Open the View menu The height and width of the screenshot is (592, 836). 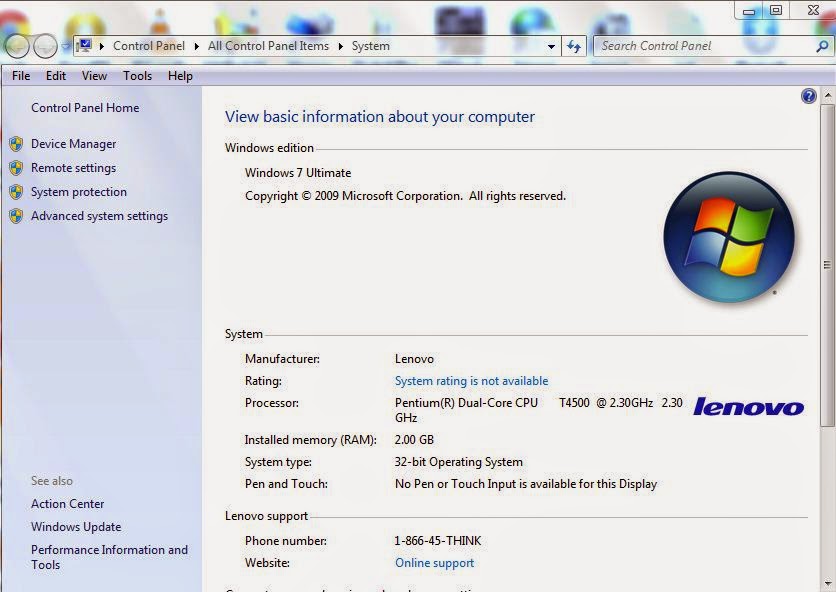[x=94, y=76]
